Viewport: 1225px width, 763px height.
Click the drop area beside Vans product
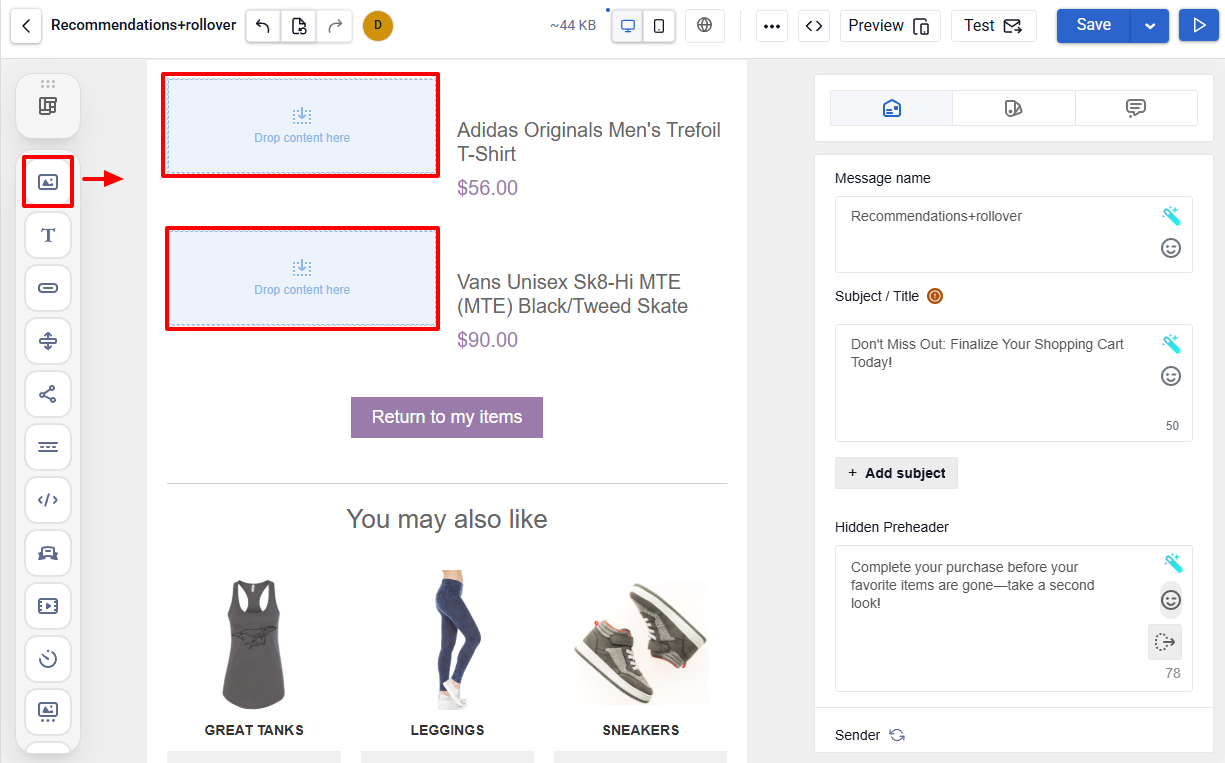(x=301, y=278)
